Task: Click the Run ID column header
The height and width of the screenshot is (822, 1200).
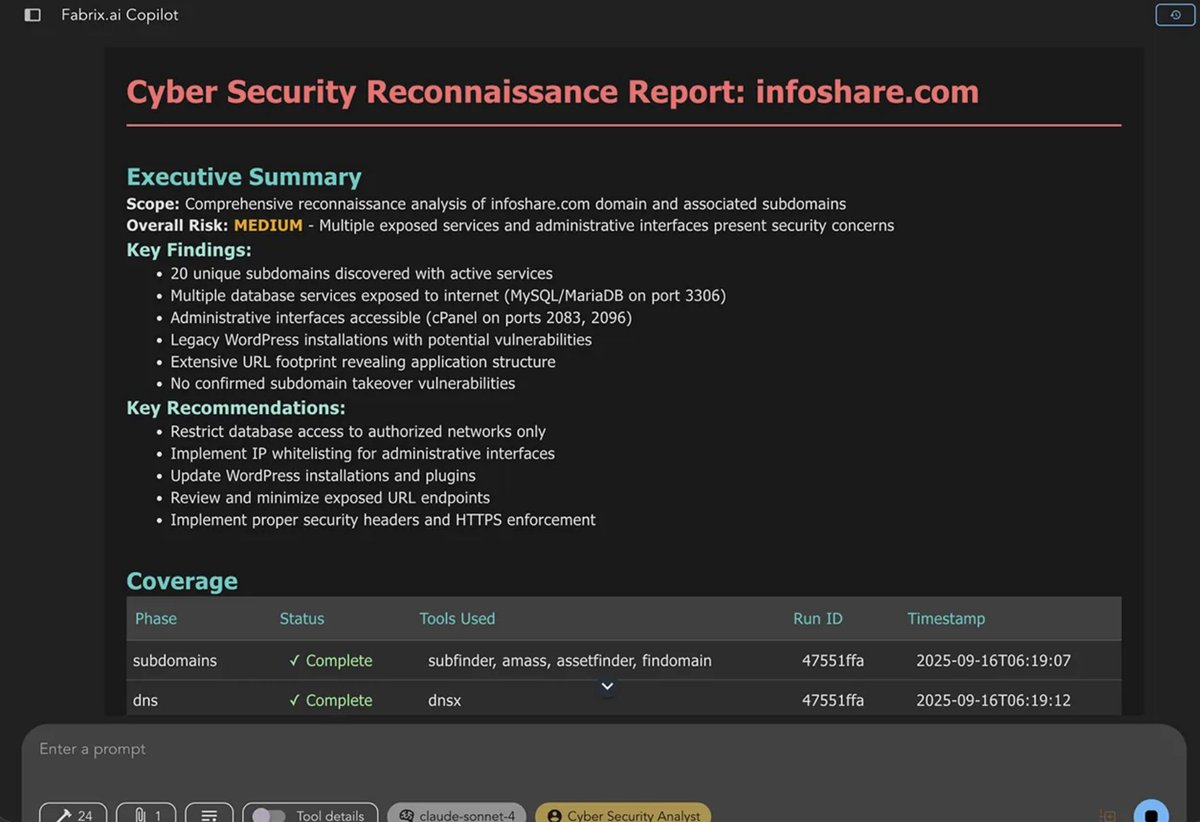Action: tap(818, 619)
